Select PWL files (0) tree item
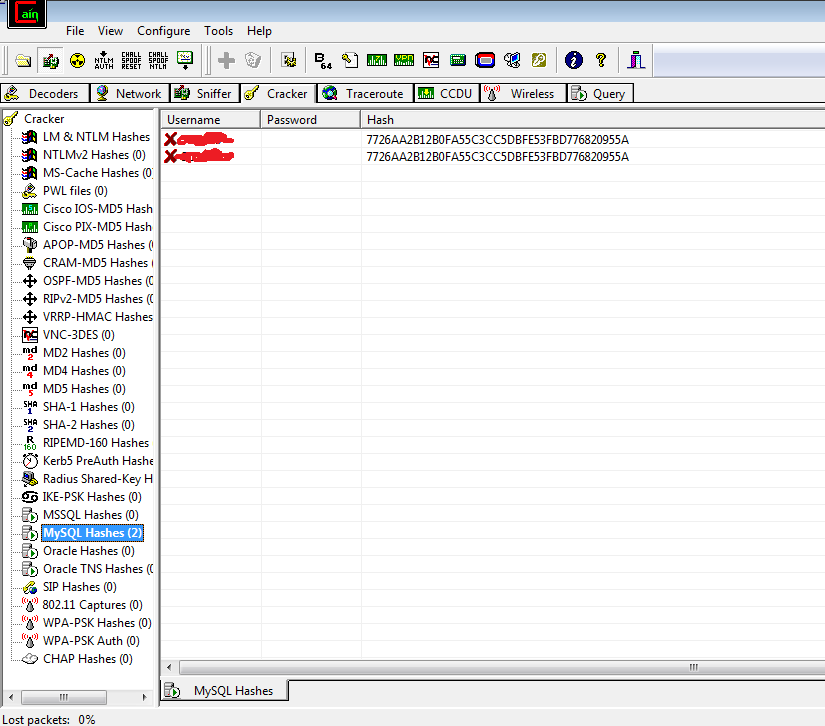The height and width of the screenshot is (726, 825). [75, 191]
